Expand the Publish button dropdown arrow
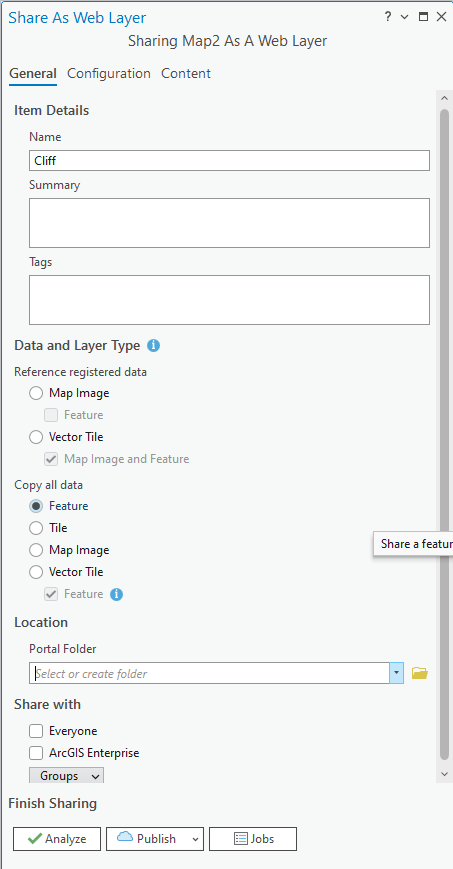The image size is (453, 869). pyautogui.click(x=195, y=839)
